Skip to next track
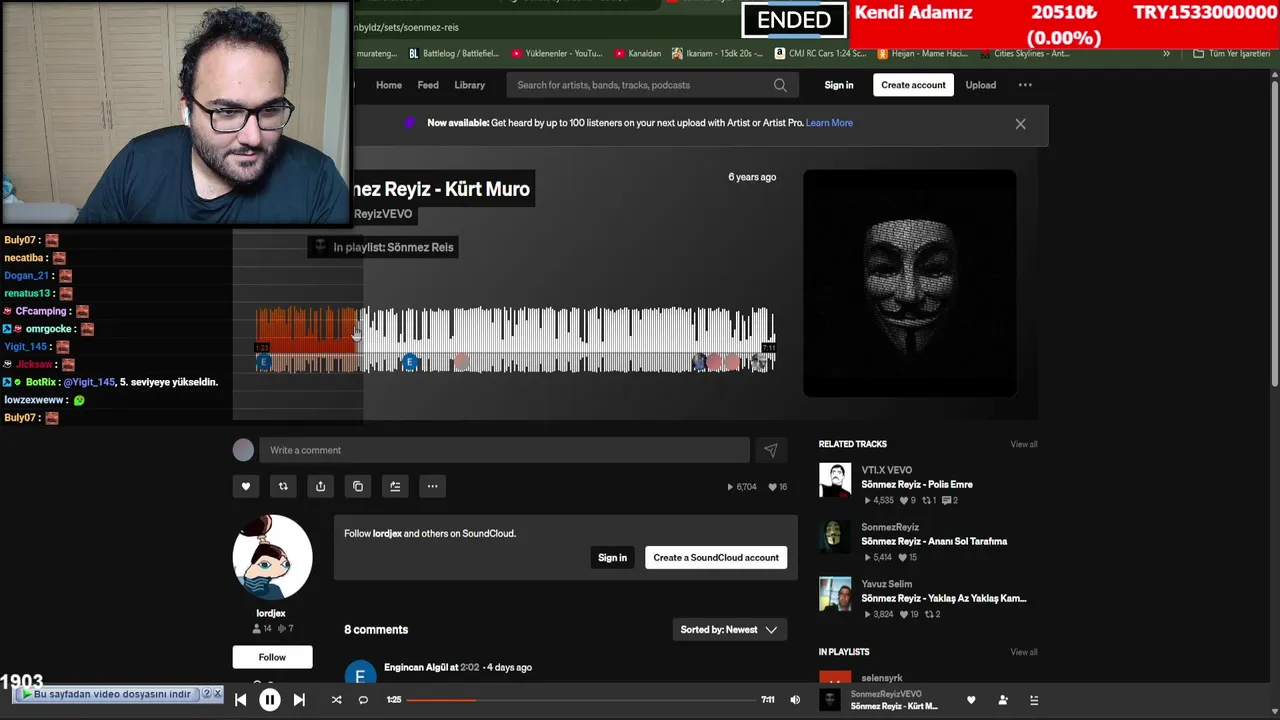The image size is (1280, 720). coord(299,700)
